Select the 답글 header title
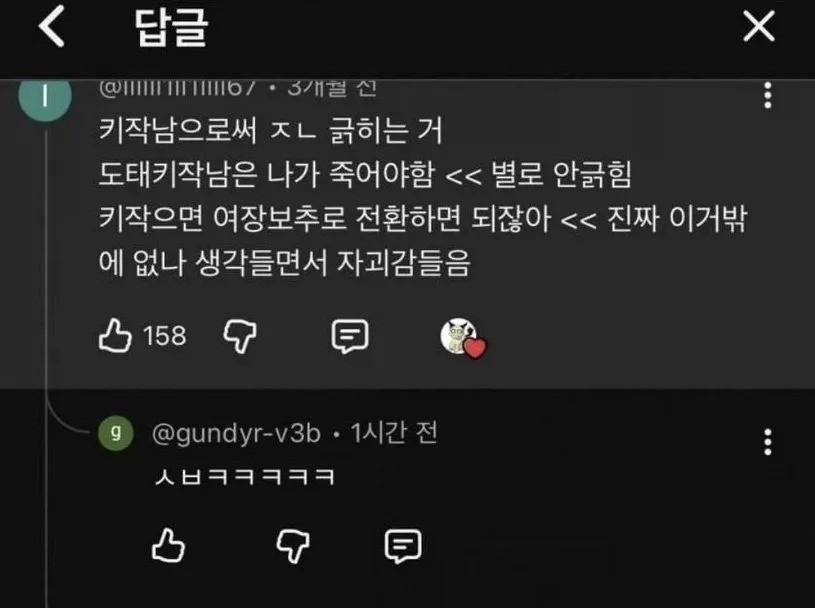The height and width of the screenshot is (608, 815). tap(172, 28)
